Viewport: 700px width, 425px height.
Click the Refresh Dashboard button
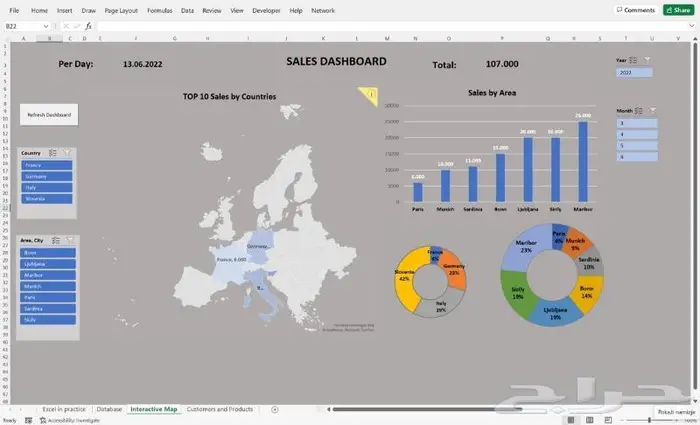point(49,115)
